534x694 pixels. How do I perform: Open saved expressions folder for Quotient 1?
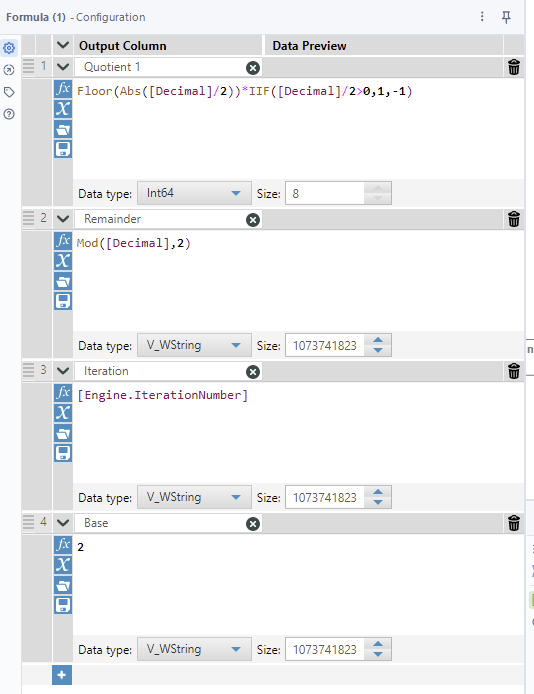(x=63, y=130)
